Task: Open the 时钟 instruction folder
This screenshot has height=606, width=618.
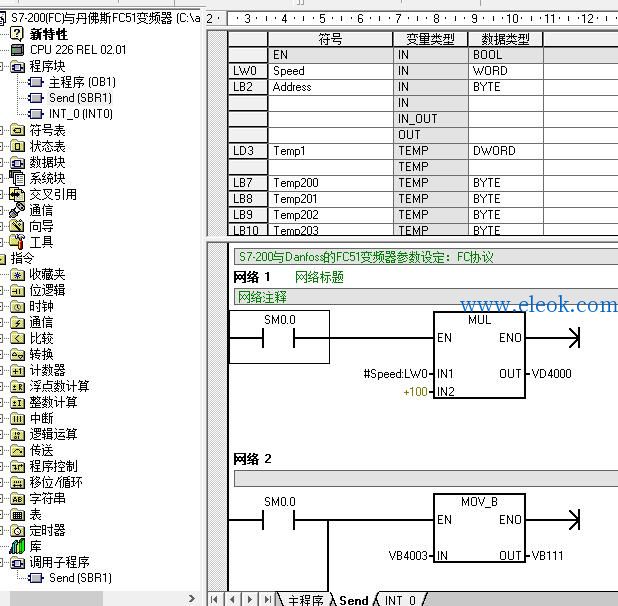Action: (17, 307)
